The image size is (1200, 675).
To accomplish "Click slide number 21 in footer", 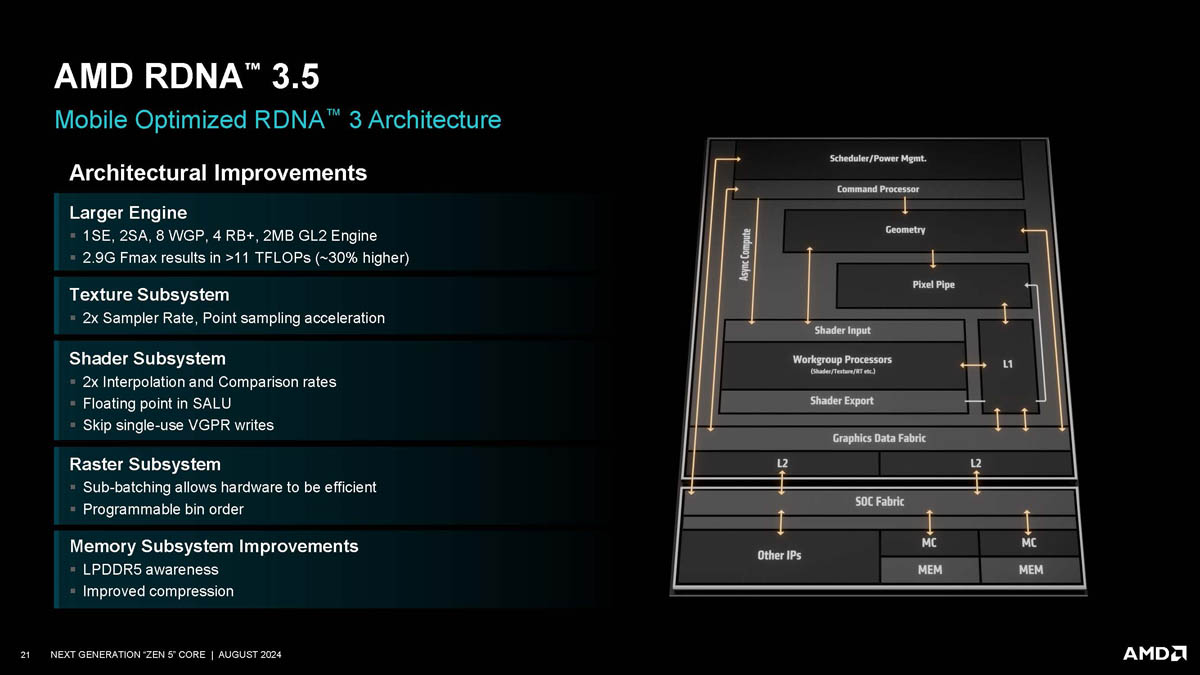I will point(25,654).
